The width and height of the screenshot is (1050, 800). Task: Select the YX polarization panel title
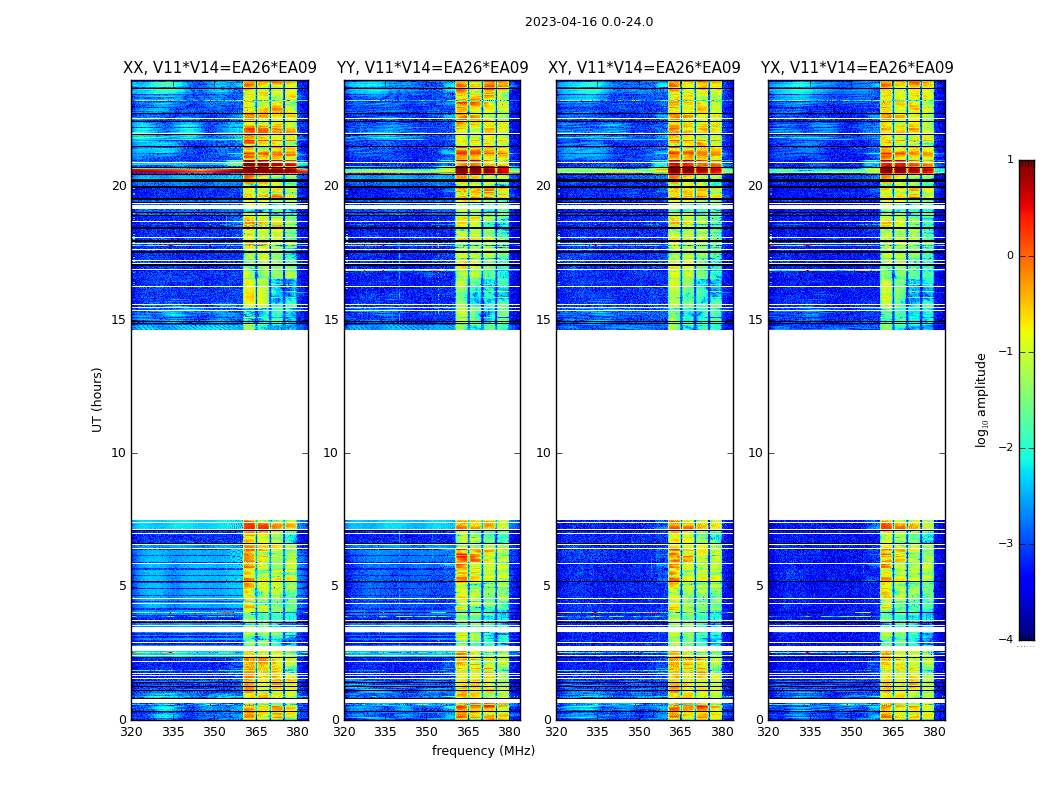tap(857, 68)
